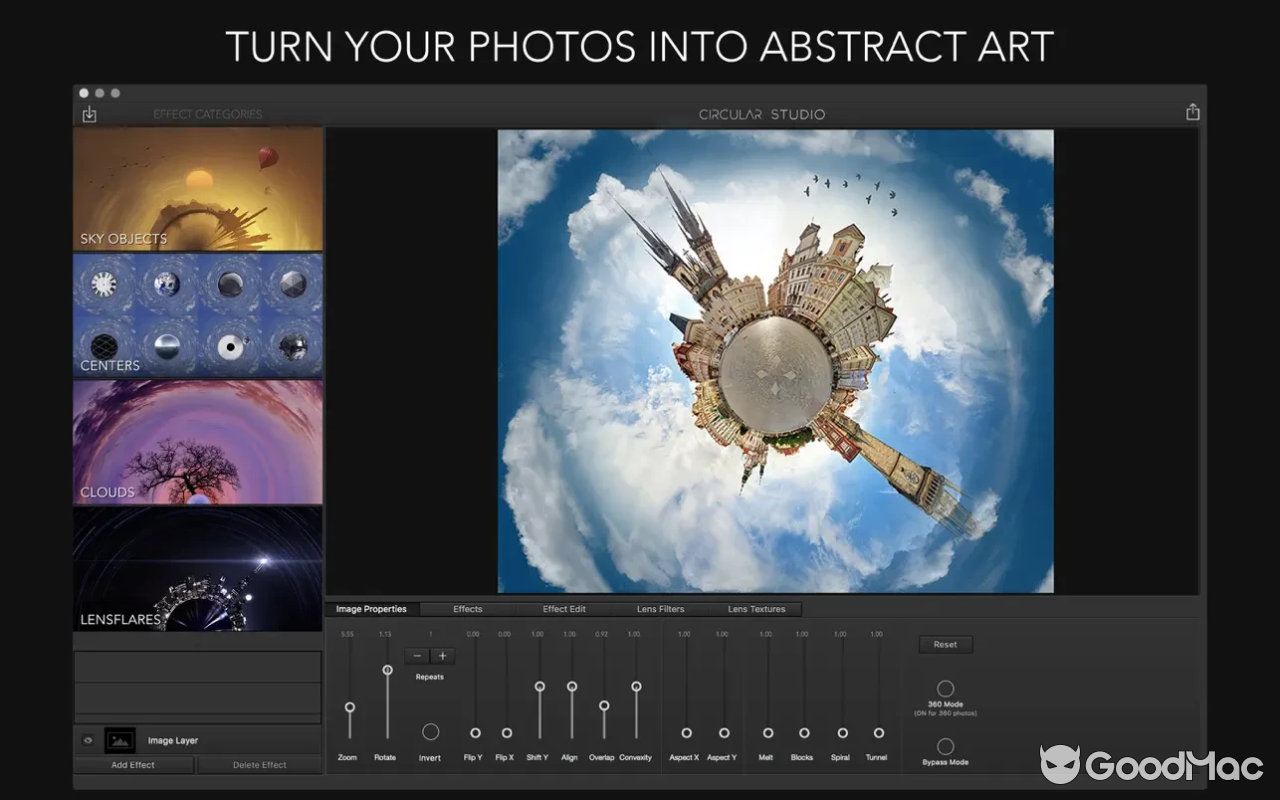Hide the Image Layer with eye icon
Screen dimensions: 1280x800
click(88, 741)
